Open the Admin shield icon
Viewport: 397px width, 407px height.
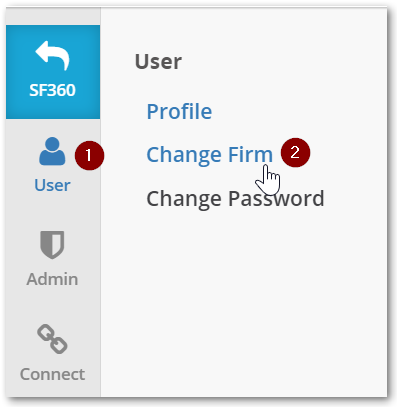[52, 245]
